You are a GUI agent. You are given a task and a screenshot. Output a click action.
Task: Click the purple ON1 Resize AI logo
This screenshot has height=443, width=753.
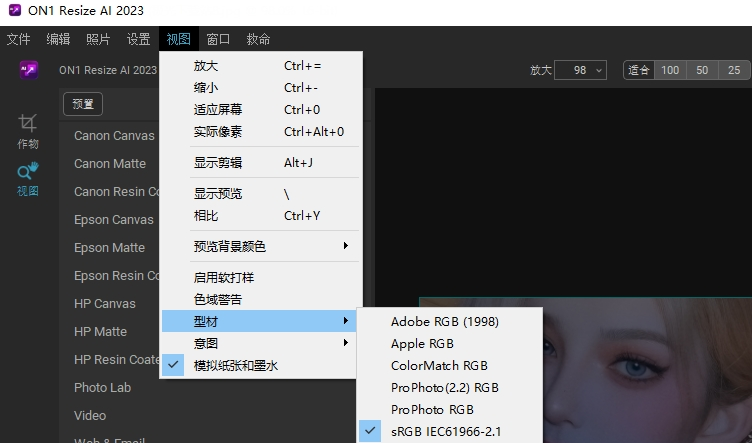pos(29,70)
